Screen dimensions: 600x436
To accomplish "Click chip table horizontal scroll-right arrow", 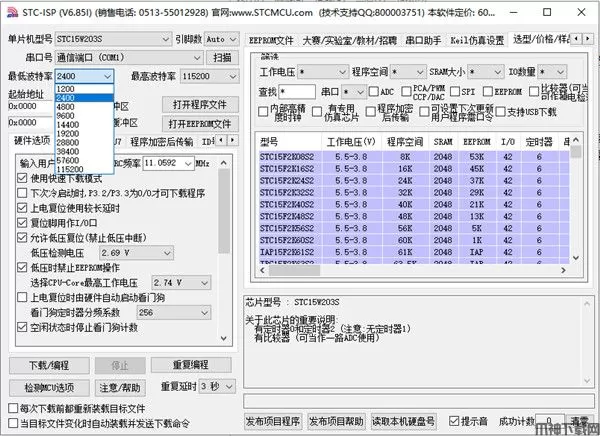I will coord(563,270).
